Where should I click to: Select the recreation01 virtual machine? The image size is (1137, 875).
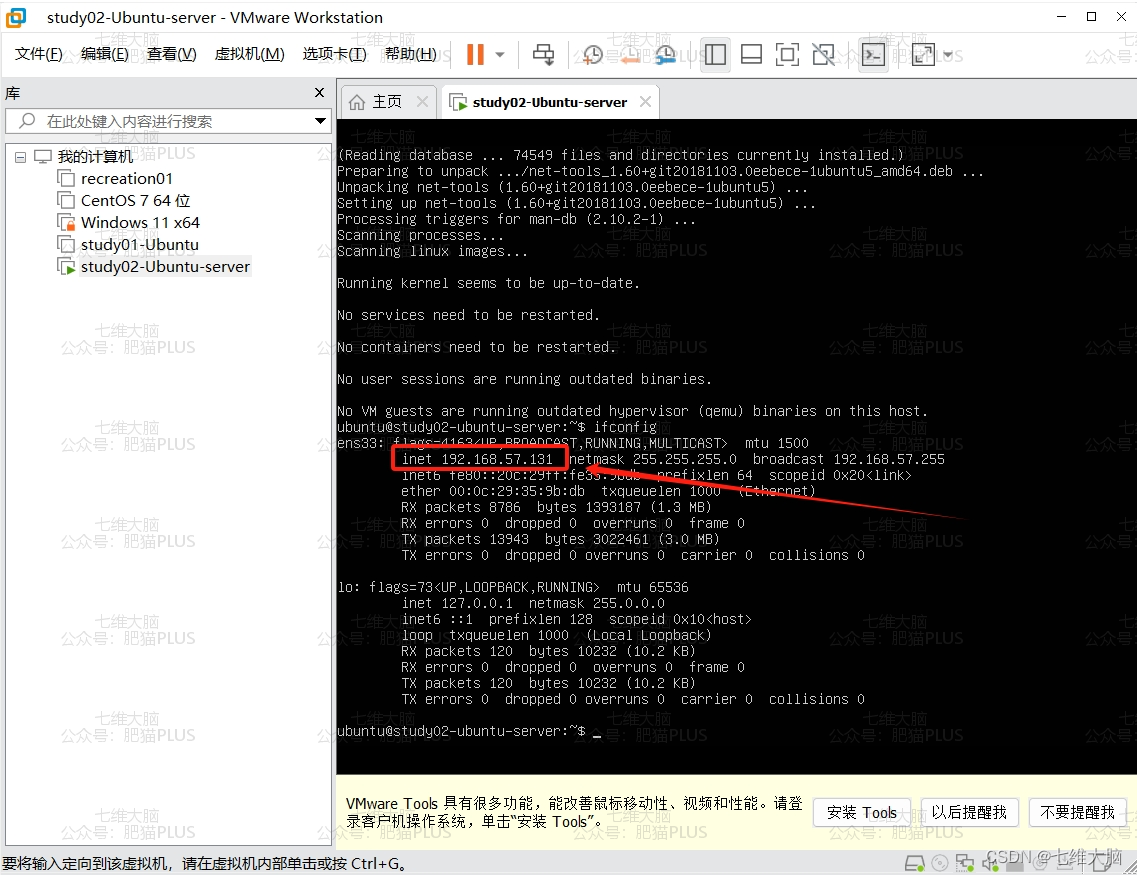(x=127, y=178)
